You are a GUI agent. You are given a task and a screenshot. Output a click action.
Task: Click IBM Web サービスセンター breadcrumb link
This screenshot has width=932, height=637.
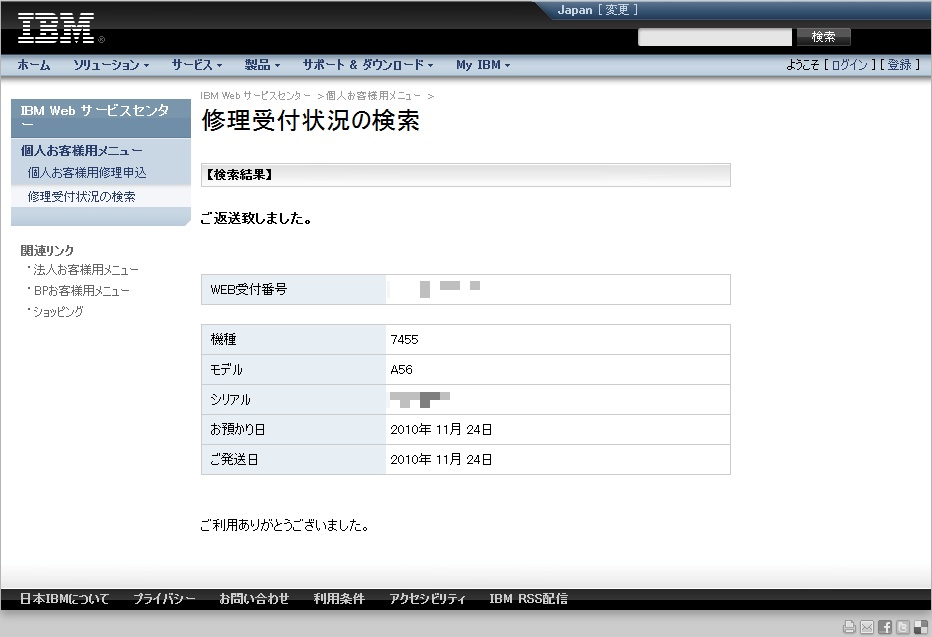pos(256,96)
